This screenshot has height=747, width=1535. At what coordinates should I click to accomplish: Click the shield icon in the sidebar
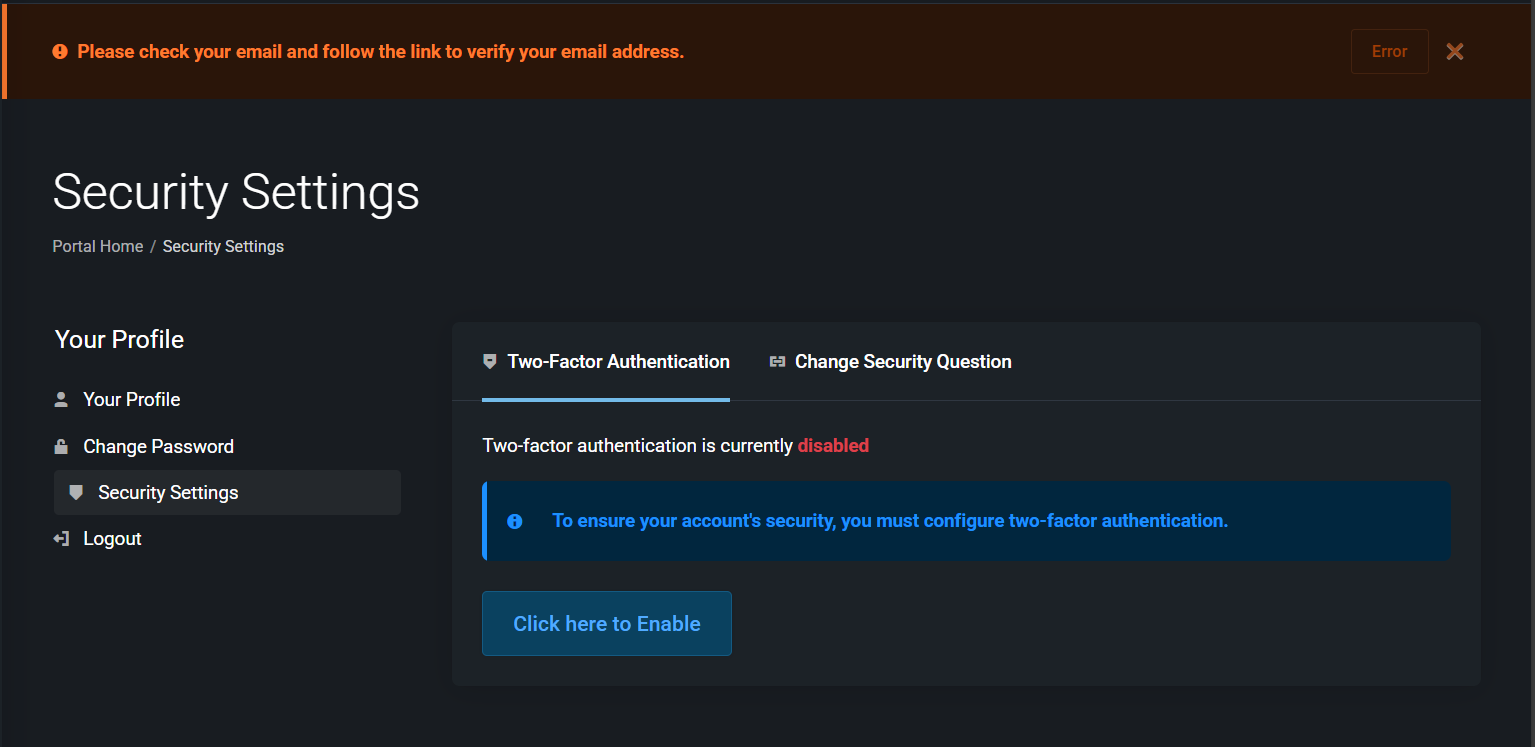click(76, 493)
